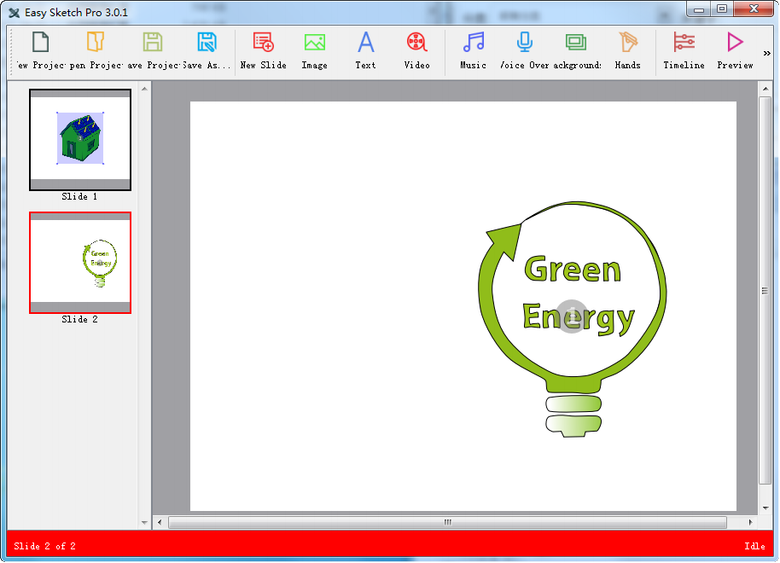Screen dimensions: 780x563
Task: Click the Save Project icon
Action: (152, 43)
